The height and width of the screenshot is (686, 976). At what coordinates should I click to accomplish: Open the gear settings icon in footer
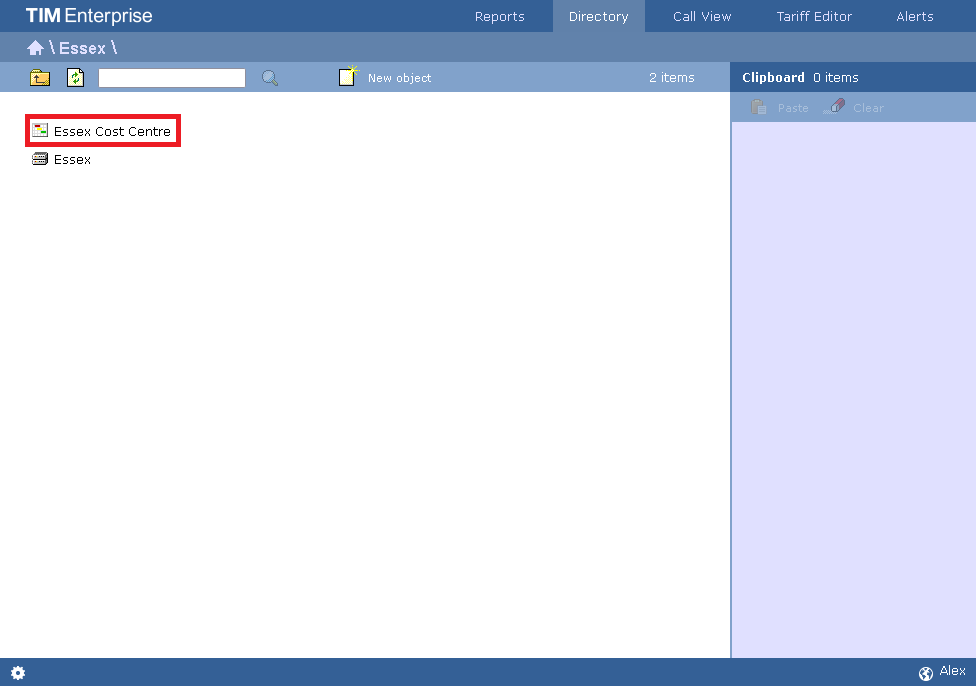[18, 673]
